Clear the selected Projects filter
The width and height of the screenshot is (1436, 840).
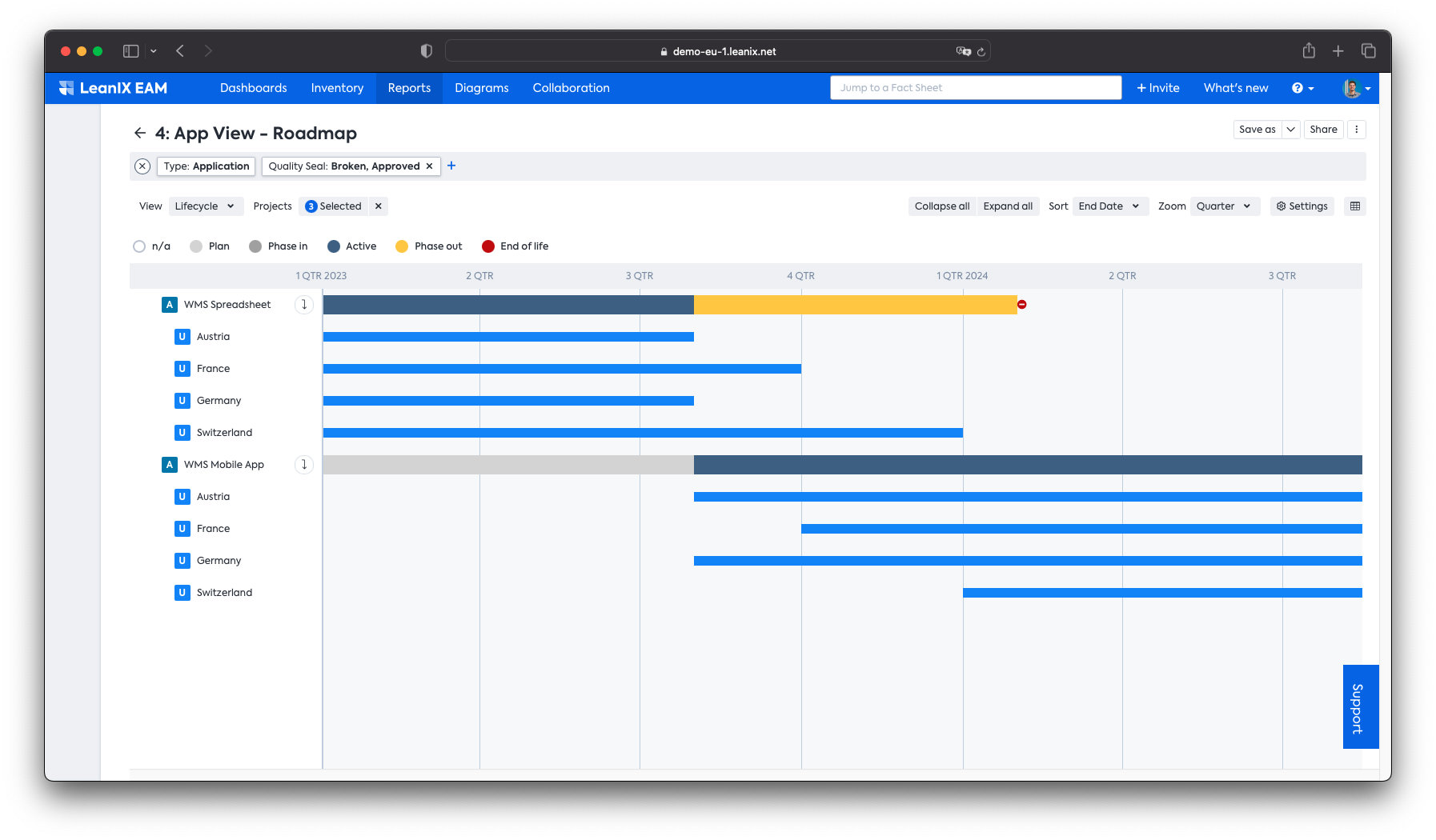click(x=379, y=206)
